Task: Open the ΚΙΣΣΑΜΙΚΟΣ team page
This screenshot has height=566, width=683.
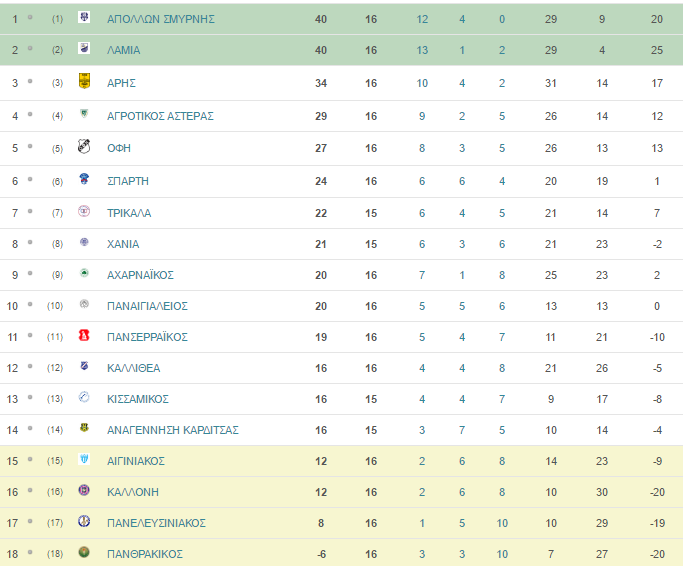Action: 138,399
